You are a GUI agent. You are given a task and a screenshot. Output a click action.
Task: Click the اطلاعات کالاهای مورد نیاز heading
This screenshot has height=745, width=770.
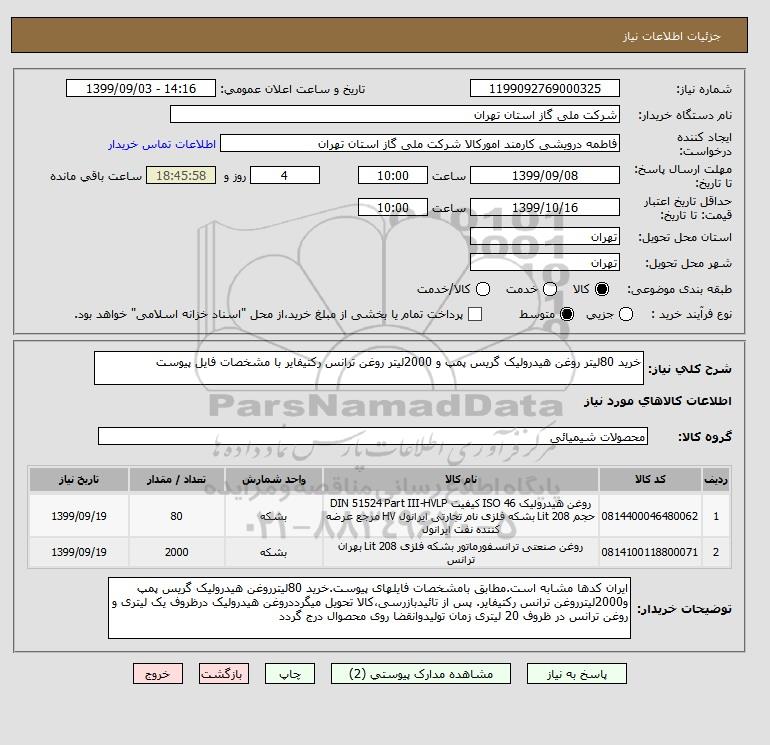click(658, 401)
